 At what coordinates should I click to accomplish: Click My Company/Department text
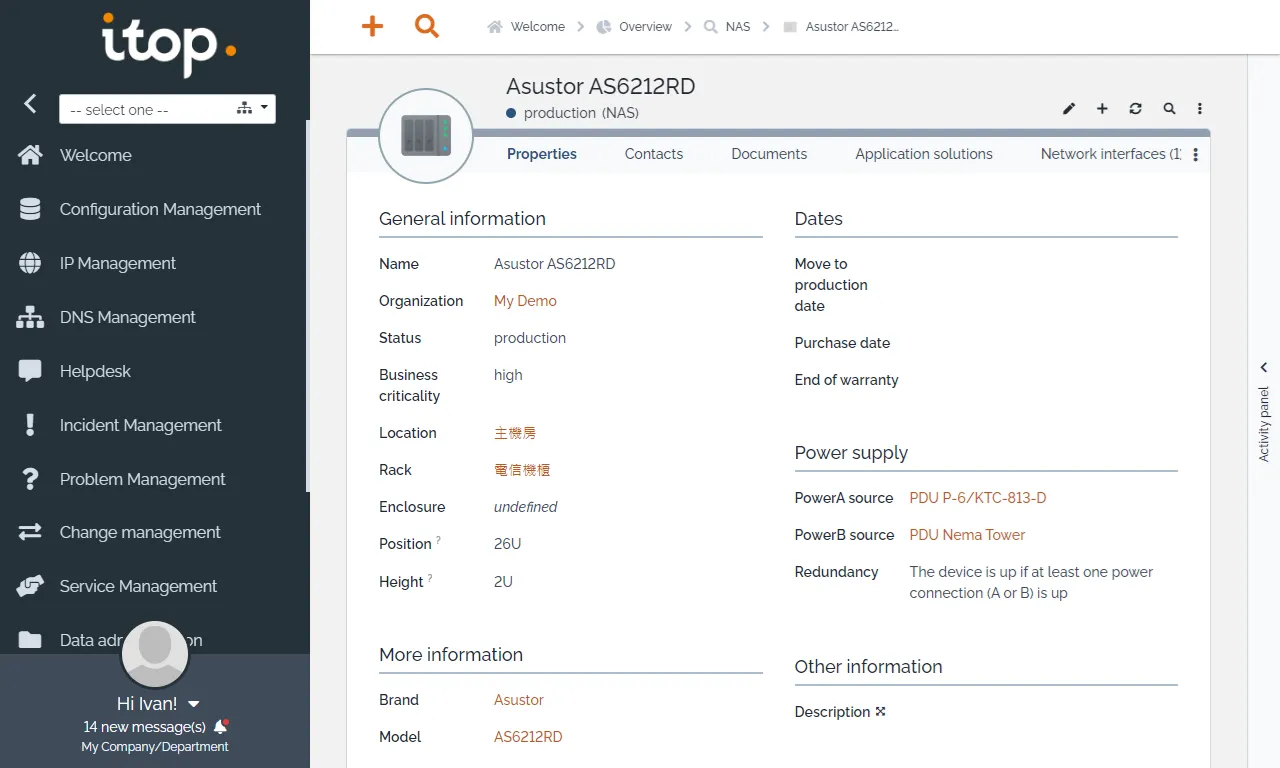(x=155, y=747)
